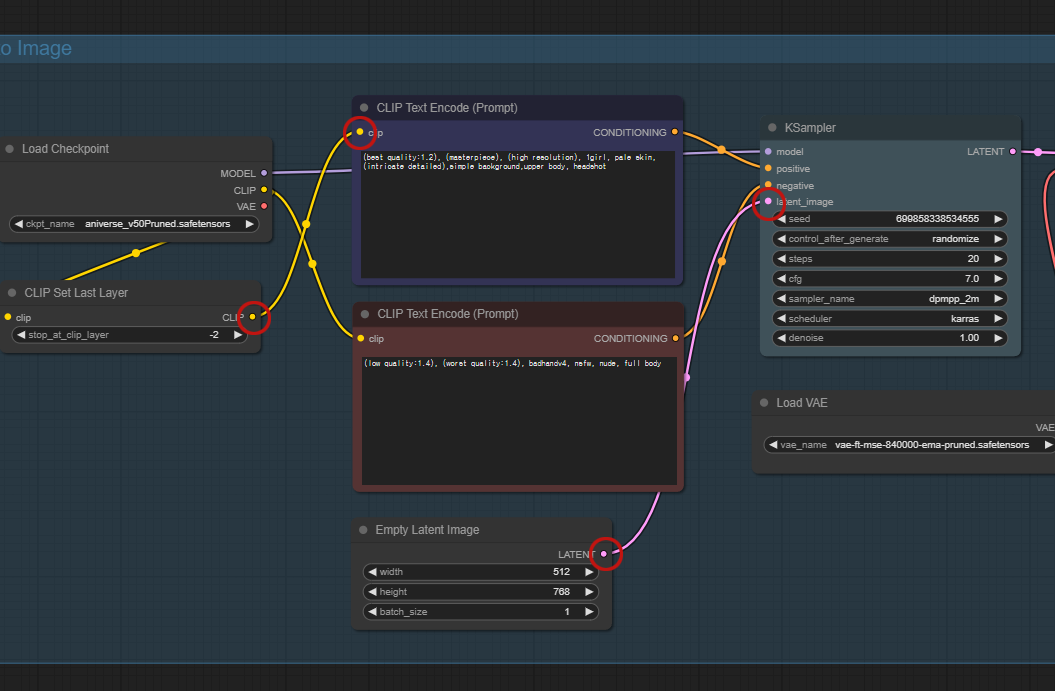Select next checkpoint with ckpt_name right arrow
Screen dimensions: 1055x691
coord(250,224)
